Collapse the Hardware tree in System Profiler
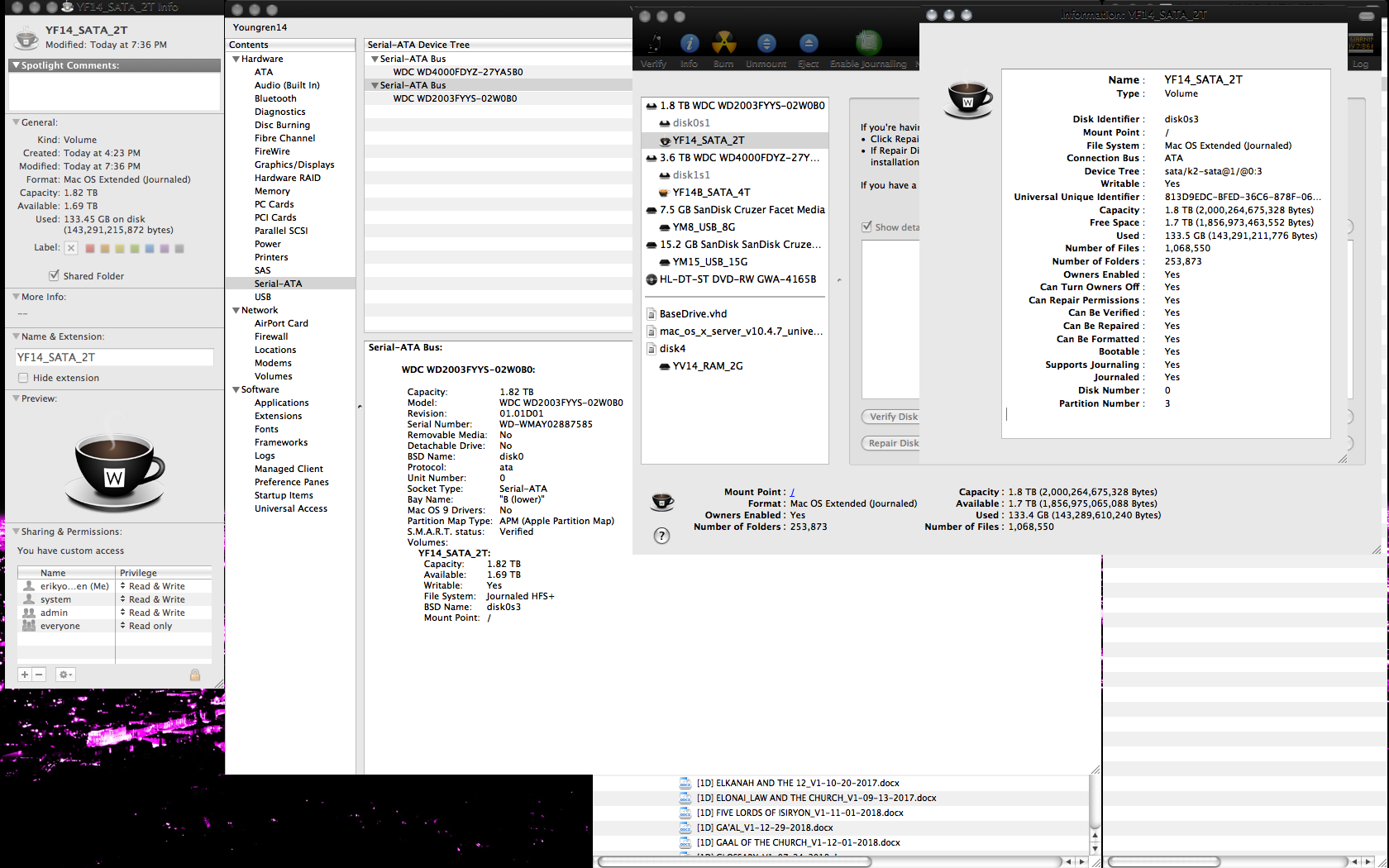The height and width of the screenshot is (868, 1389). click(236, 60)
